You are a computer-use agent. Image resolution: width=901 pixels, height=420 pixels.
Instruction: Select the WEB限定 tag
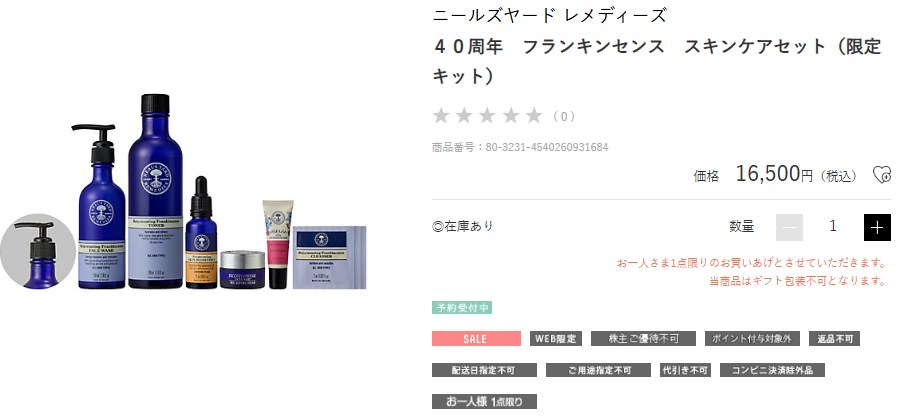point(556,339)
